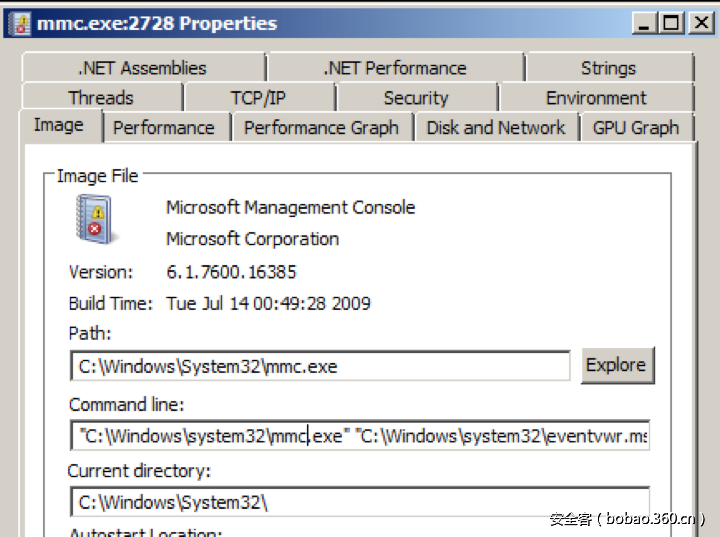
Task: Focus the Current directory text box
Action: [x=360, y=502]
